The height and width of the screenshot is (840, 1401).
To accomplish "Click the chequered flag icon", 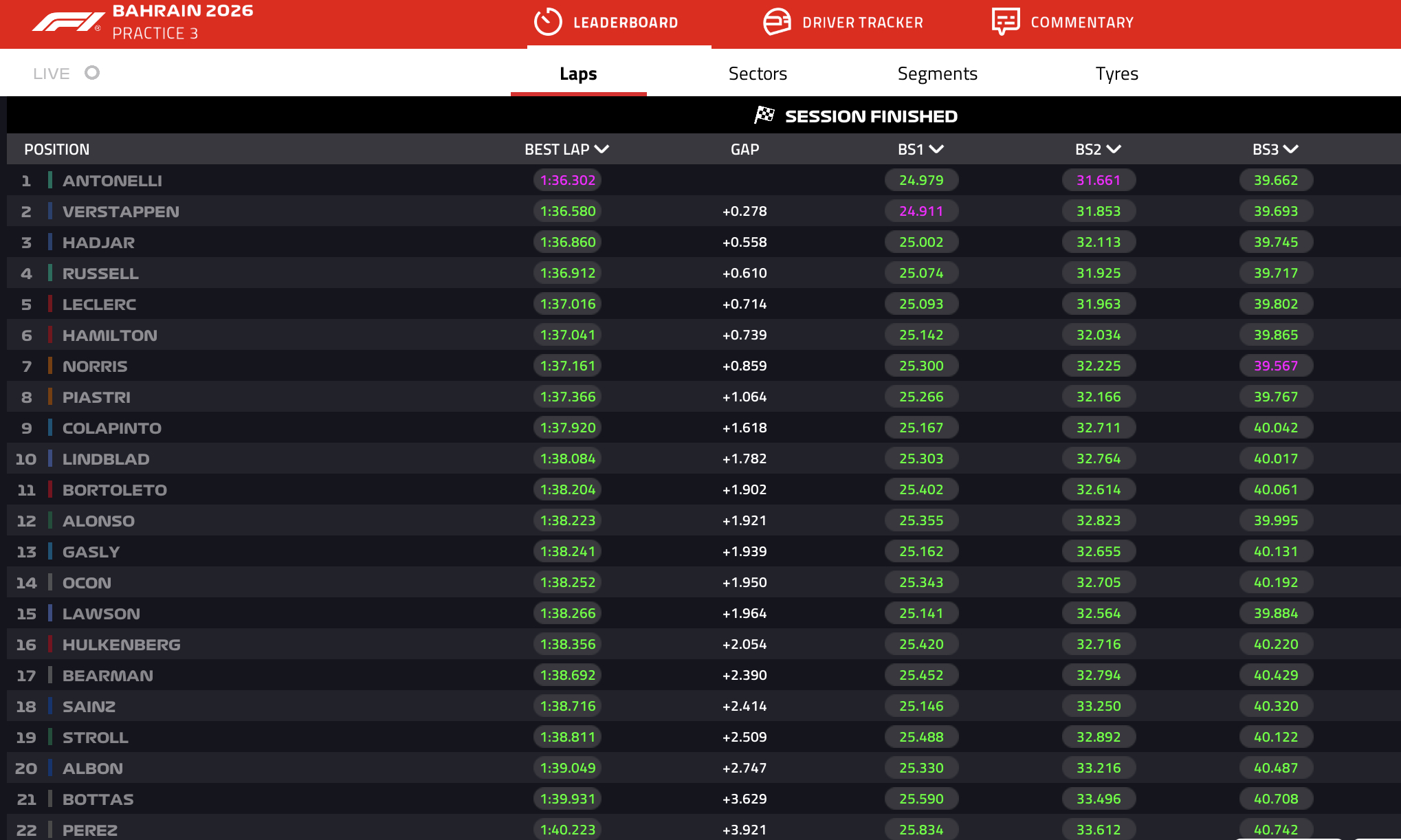I will pos(764,115).
